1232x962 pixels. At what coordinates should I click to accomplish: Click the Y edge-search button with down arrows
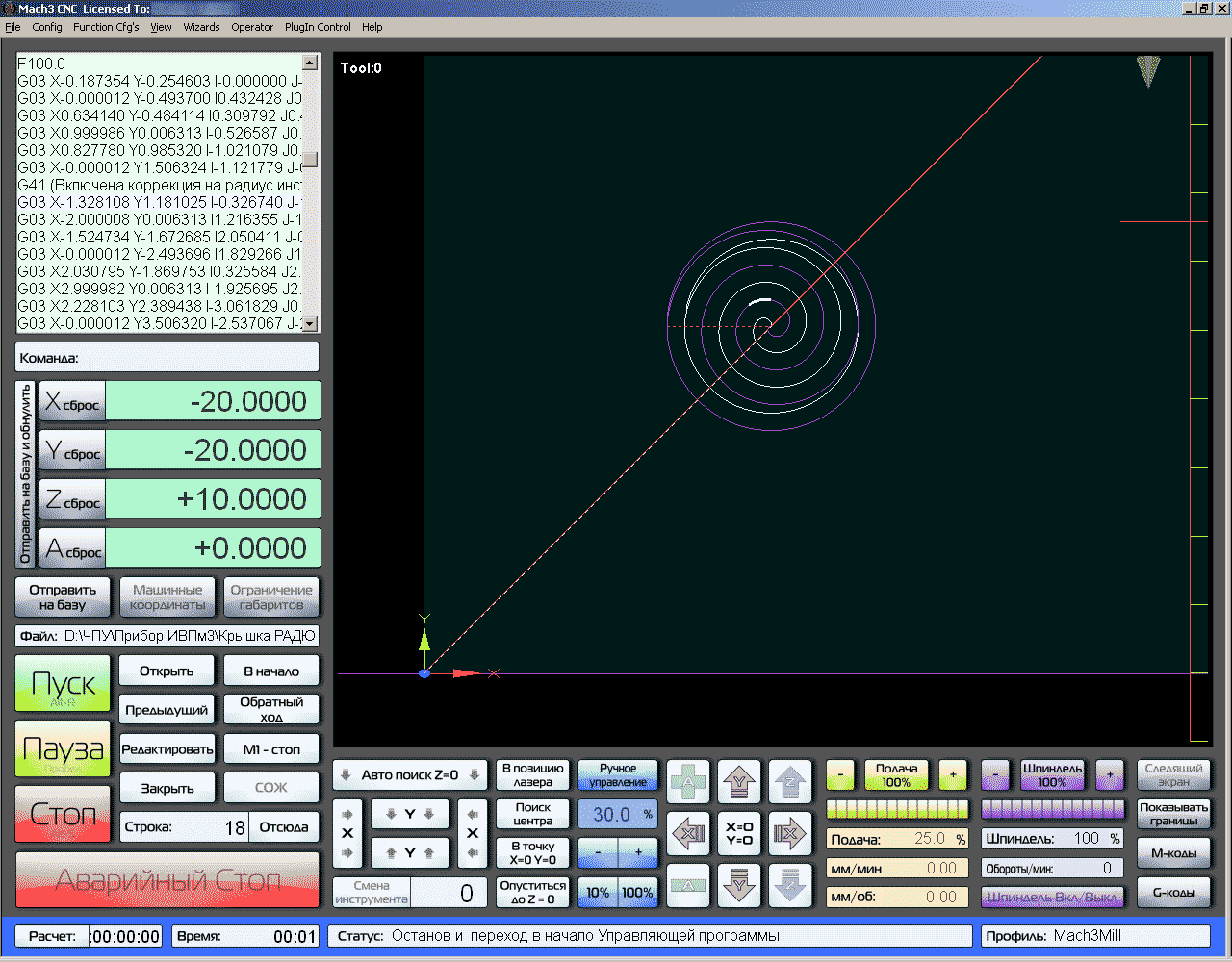tap(410, 814)
